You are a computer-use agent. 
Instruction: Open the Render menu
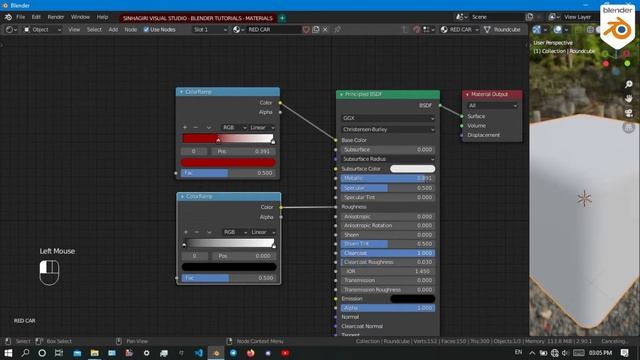(x=56, y=17)
